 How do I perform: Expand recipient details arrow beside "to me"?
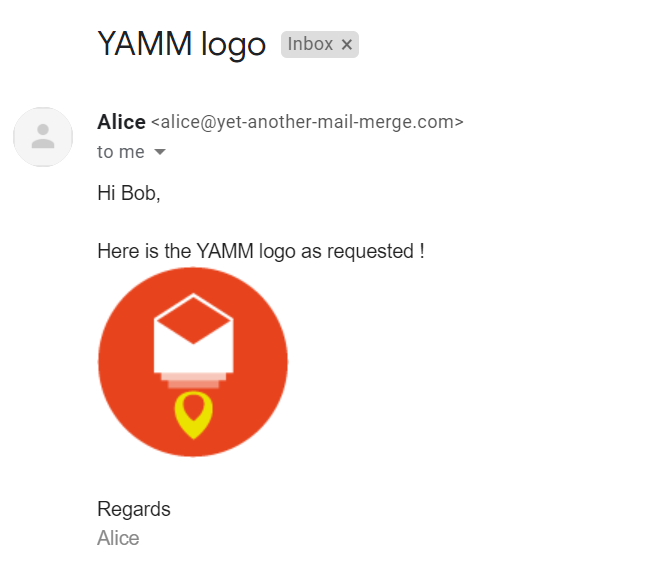pos(160,153)
